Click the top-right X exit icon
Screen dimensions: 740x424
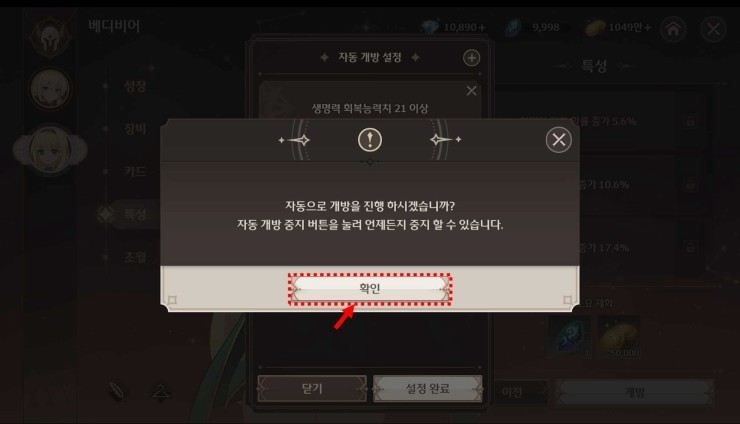point(713,29)
